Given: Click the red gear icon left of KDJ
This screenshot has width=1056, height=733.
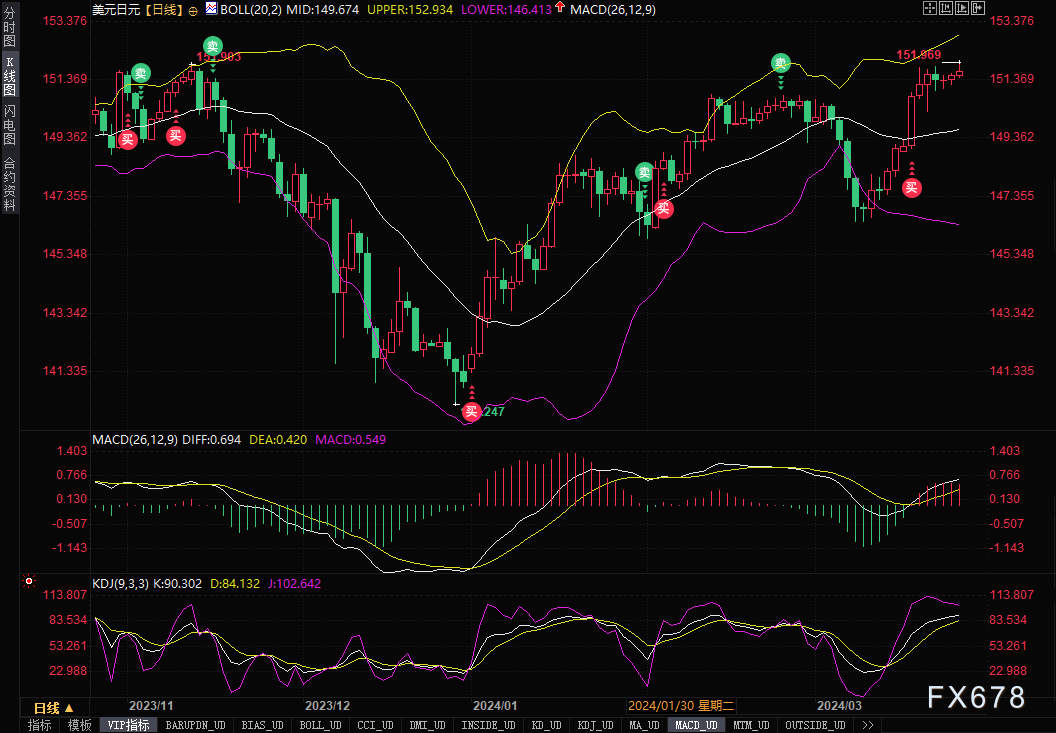Looking at the screenshot, I should pyautogui.click(x=29, y=582).
